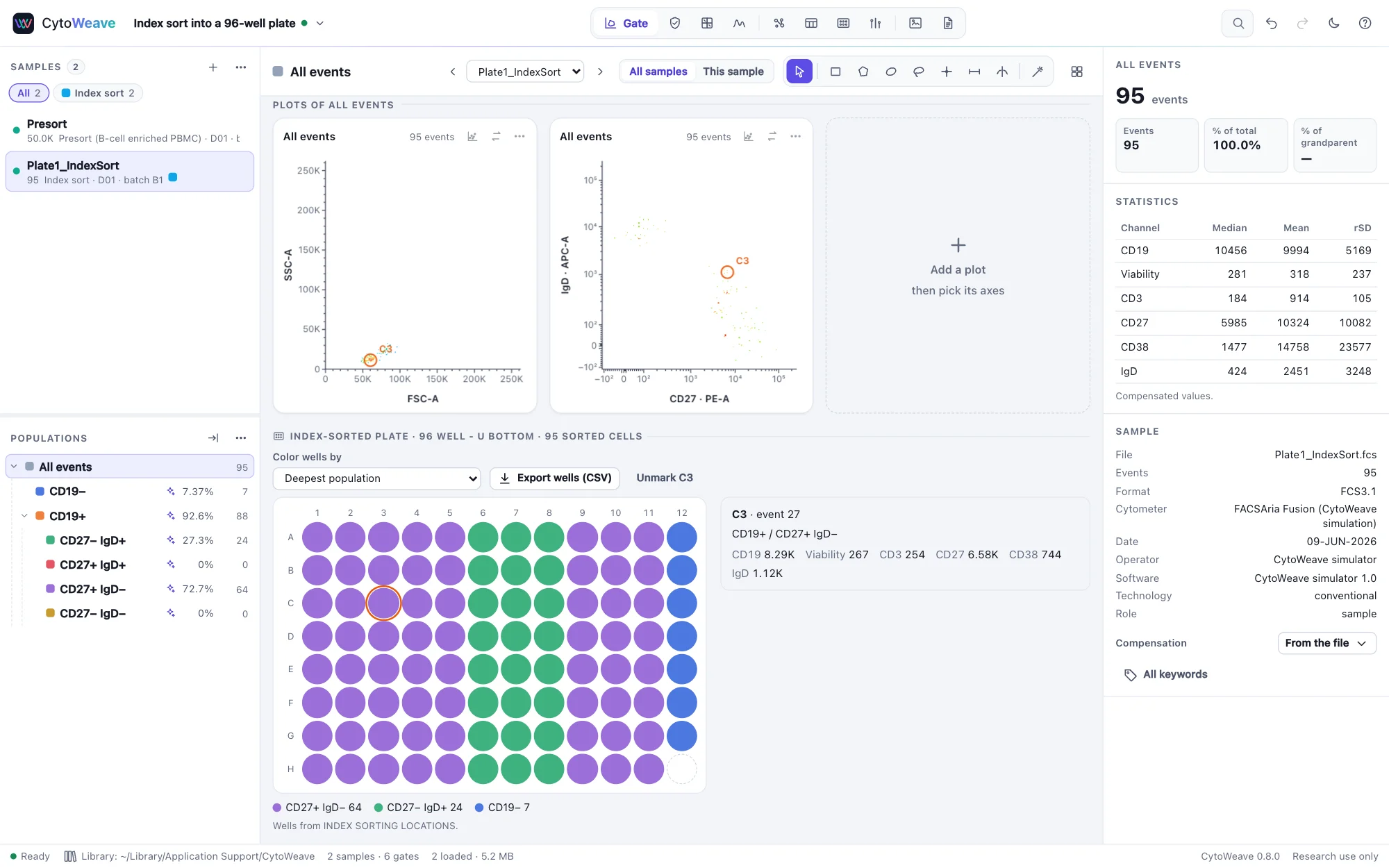Open the quadrant table layout view

[707, 23]
